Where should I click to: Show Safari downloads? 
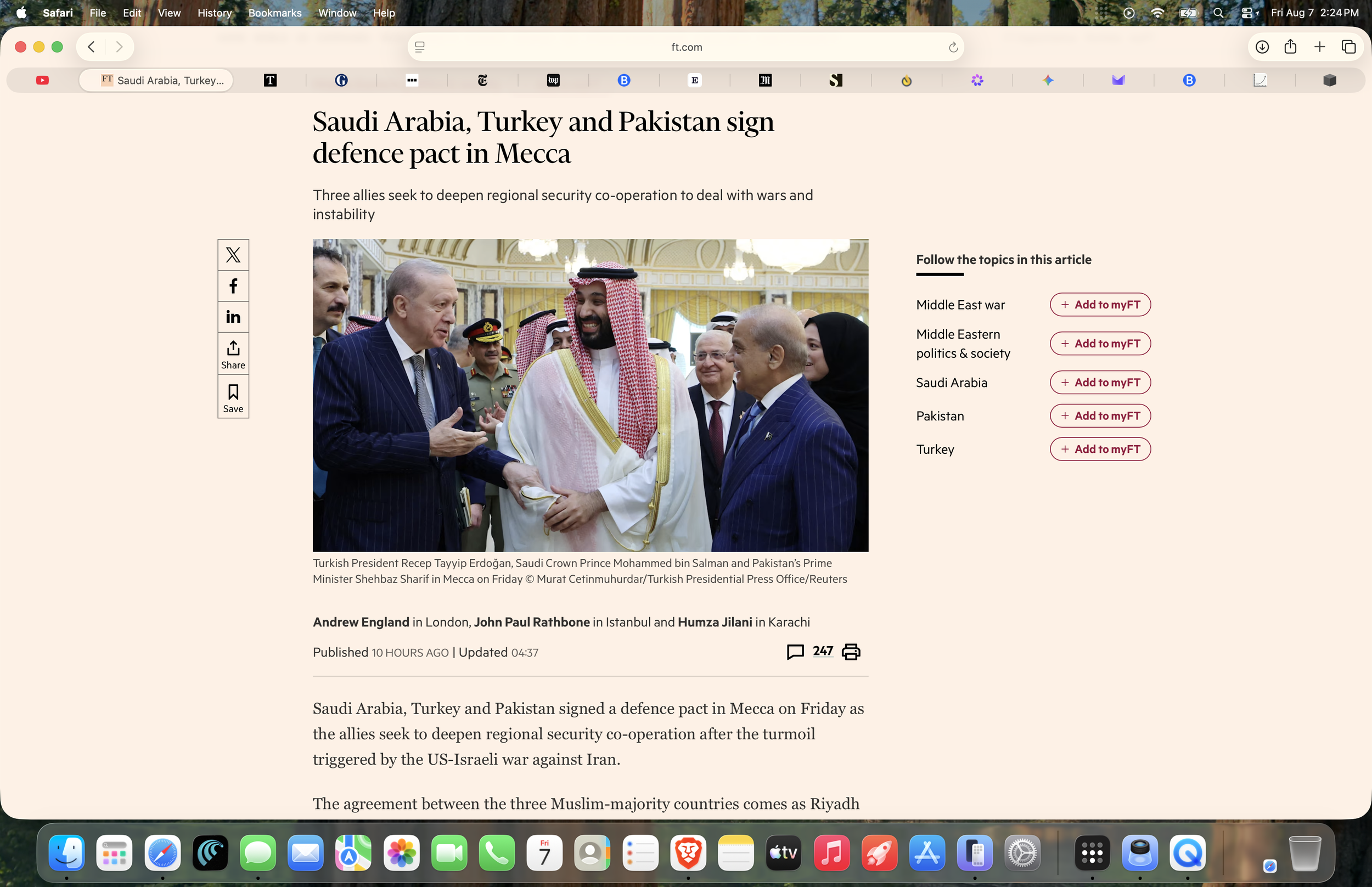(1262, 47)
